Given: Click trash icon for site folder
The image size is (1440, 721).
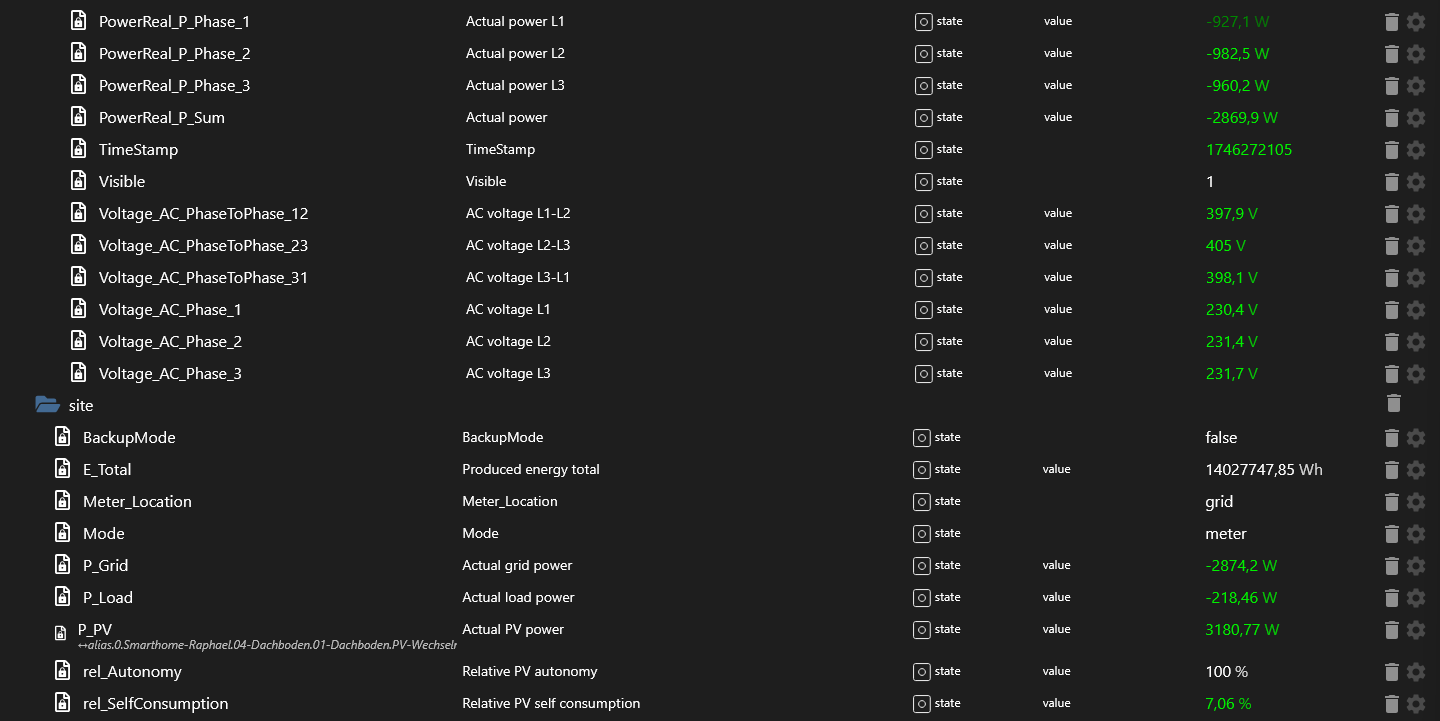Looking at the screenshot, I should tap(1394, 404).
